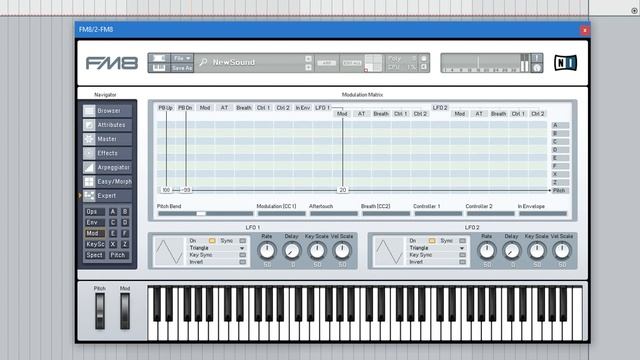Click the Pitch wheel

coord(100,311)
